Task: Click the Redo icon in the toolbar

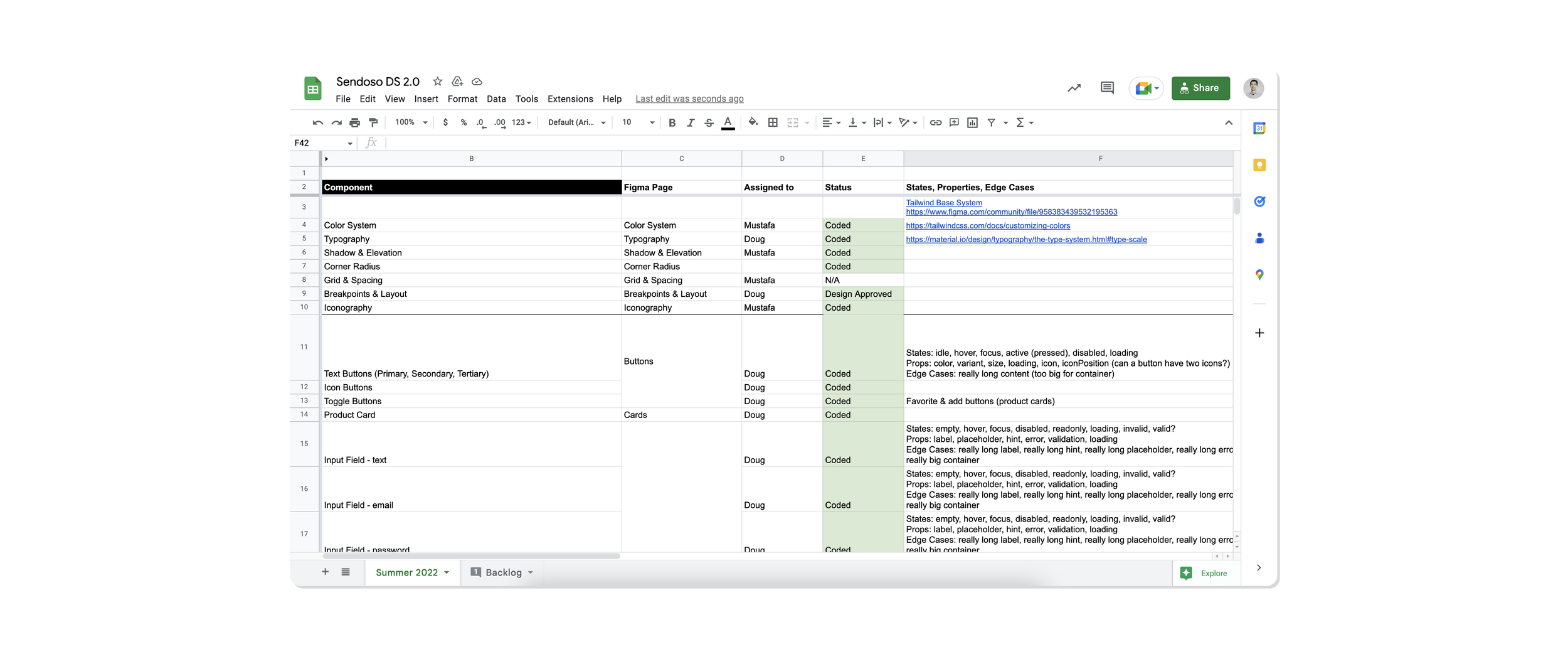Action: [x=337, y=122]
